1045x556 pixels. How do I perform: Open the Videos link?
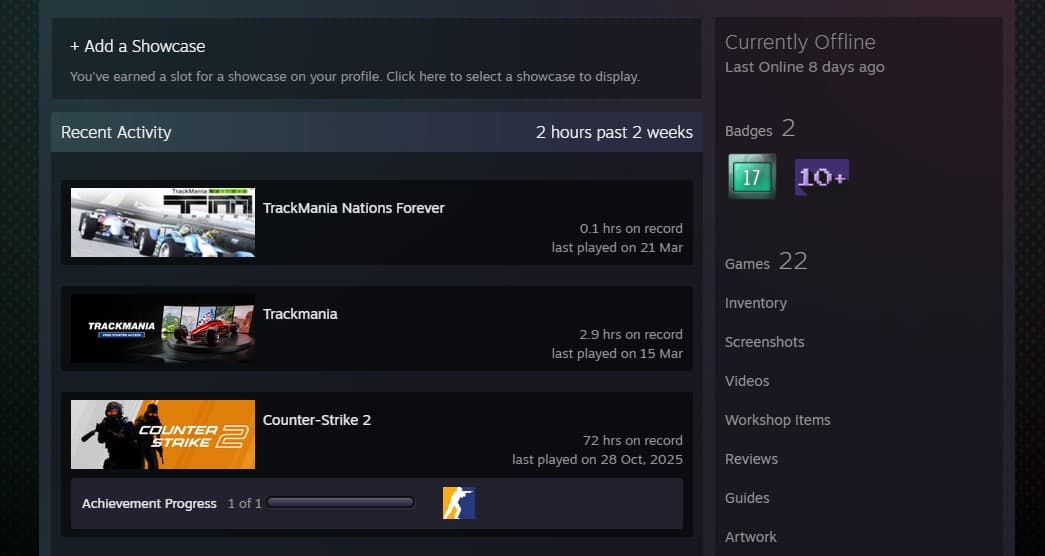click(747, 381)
